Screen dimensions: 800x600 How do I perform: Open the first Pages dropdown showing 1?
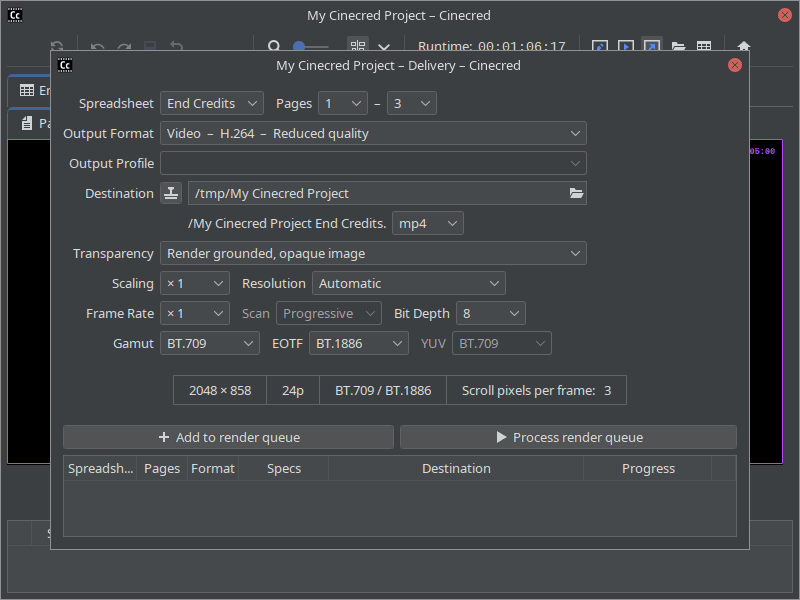coord(343,103)
